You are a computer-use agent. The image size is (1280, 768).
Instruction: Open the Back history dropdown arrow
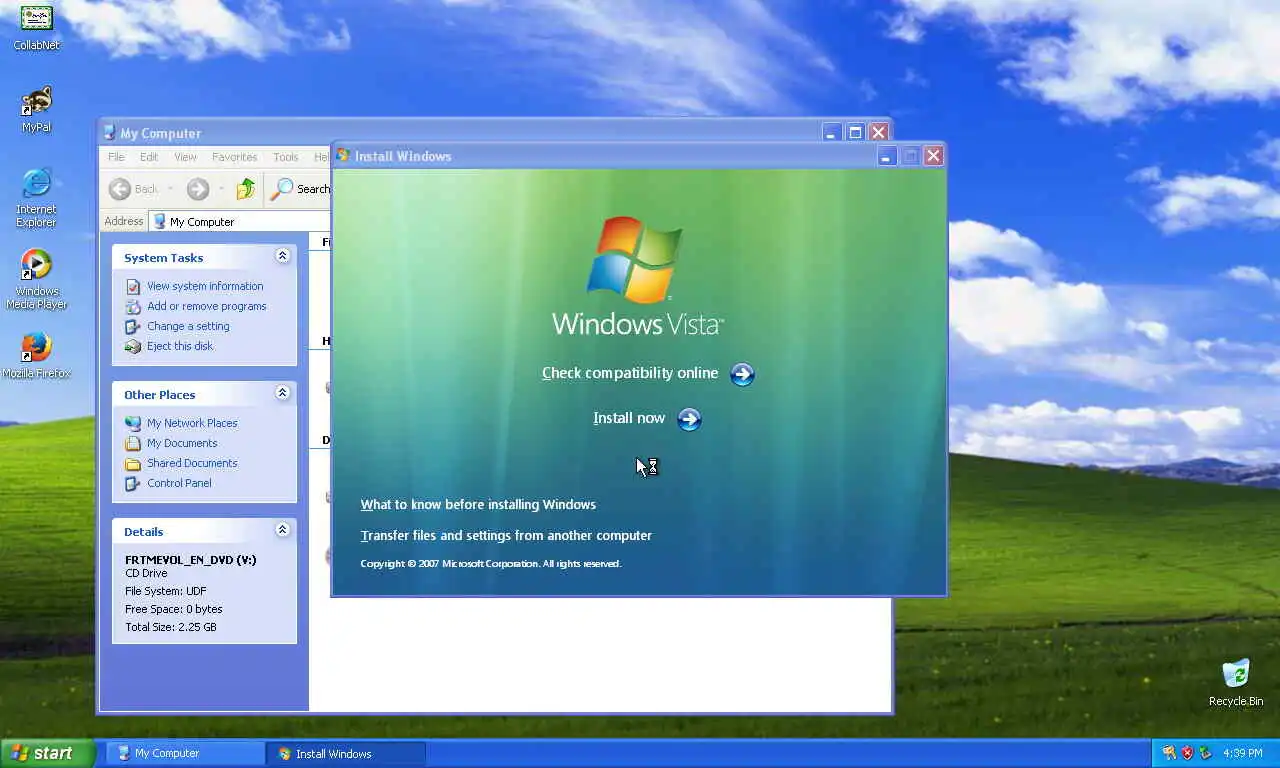171,189
